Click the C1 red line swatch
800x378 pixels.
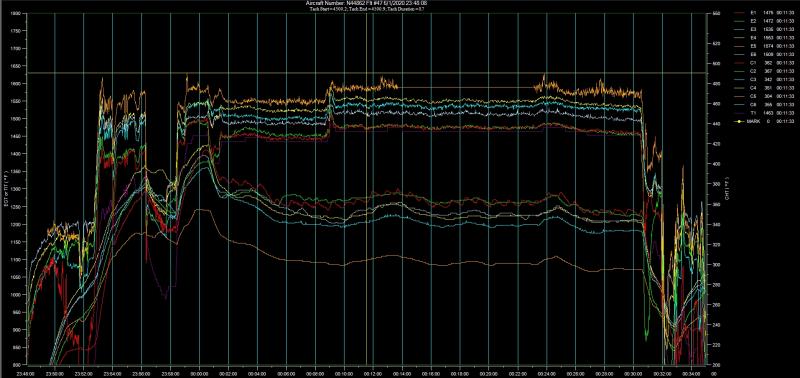tap(740, 63)
